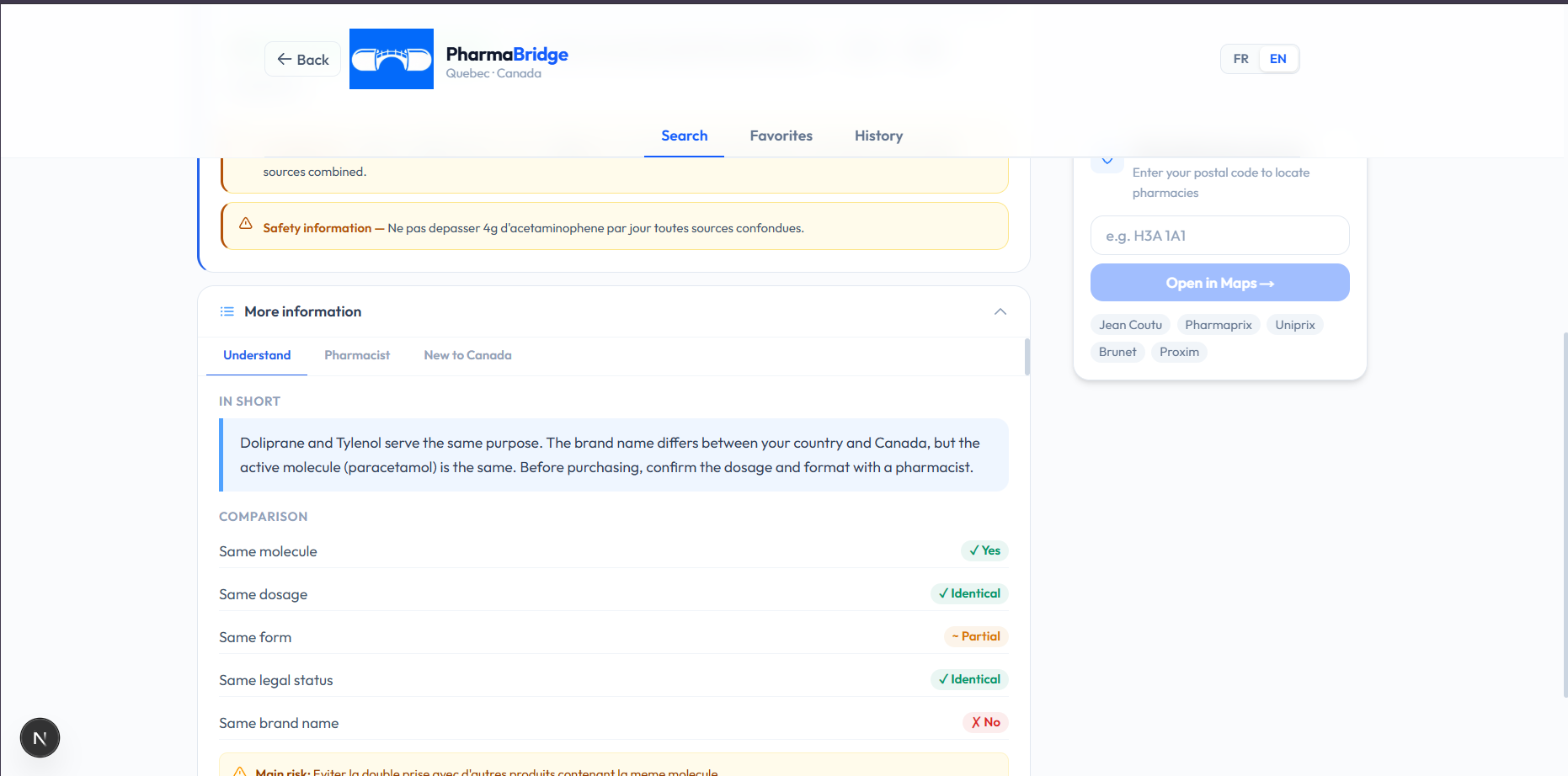This screenshot has width=1568, height=776.
Task: Click the "Same molecule" row label
Action: (x=268, y=551)
